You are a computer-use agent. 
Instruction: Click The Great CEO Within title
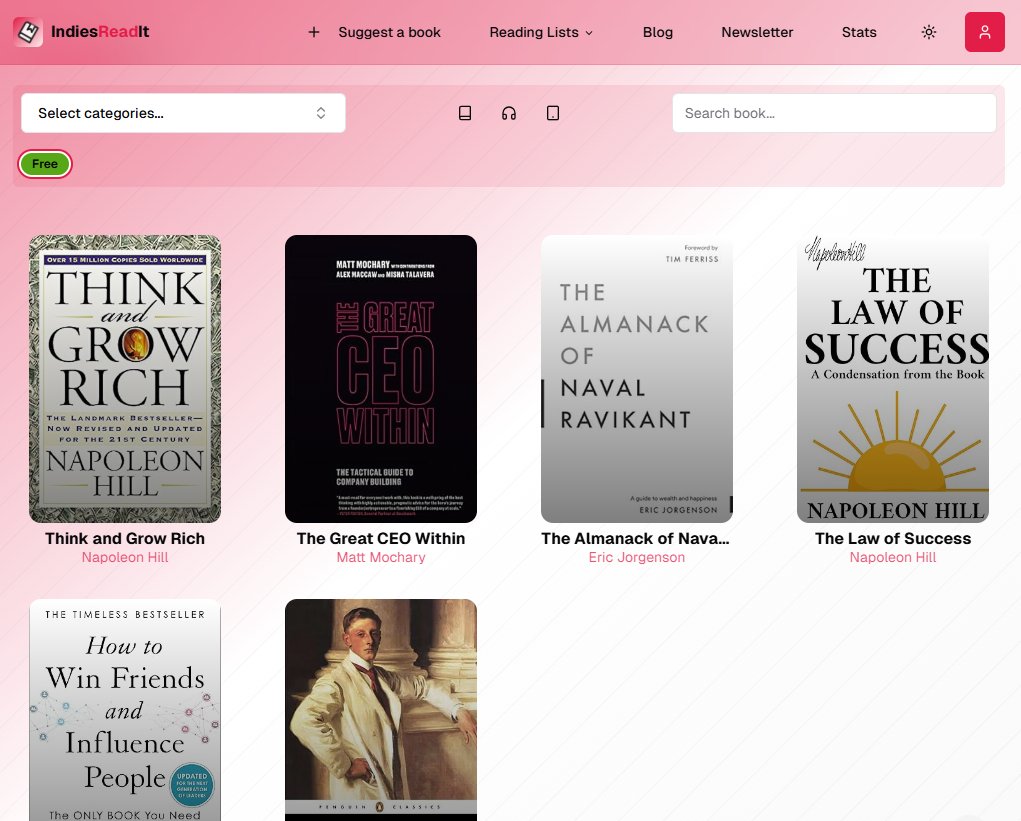[381, 538]
